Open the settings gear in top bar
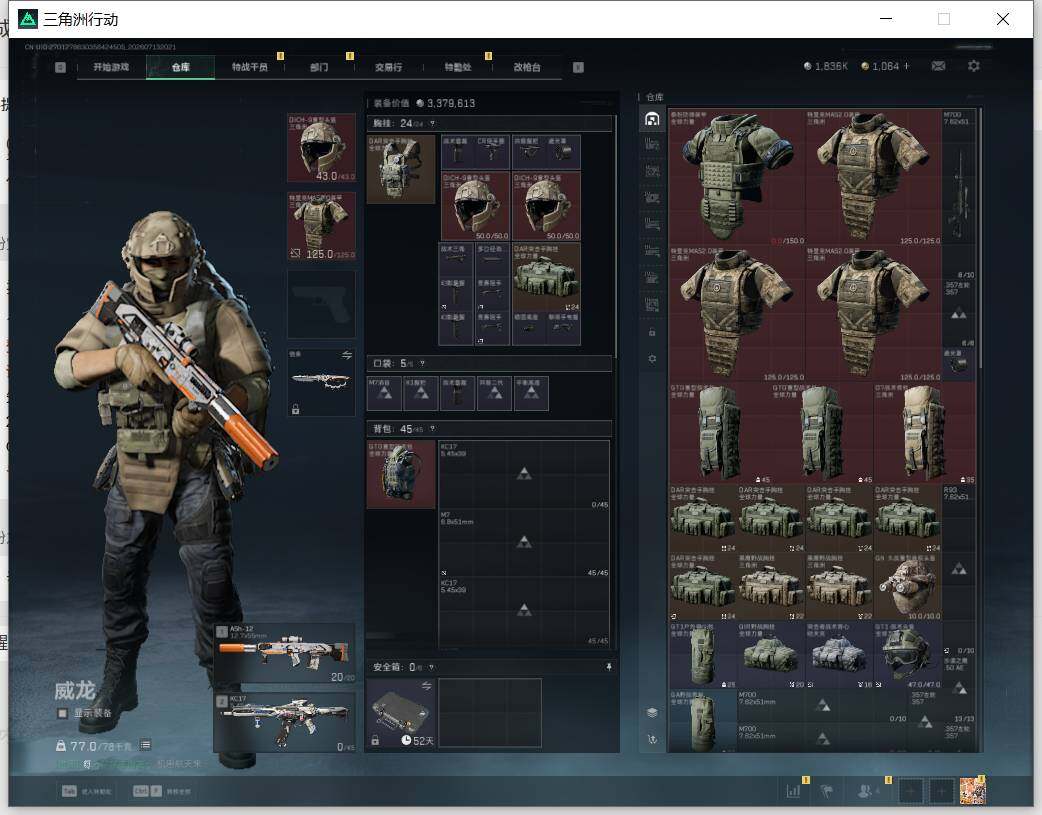Screen dimensions: 1042x815 974,66
